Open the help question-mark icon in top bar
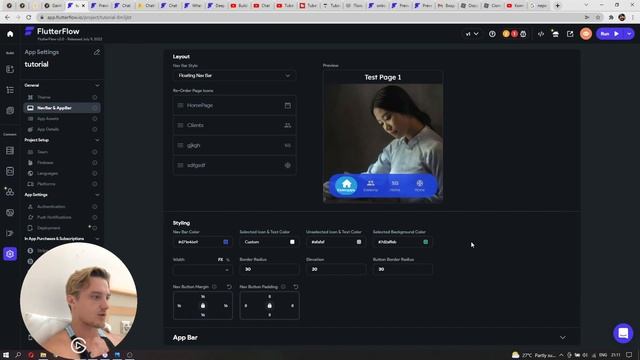 pos(492,34)
